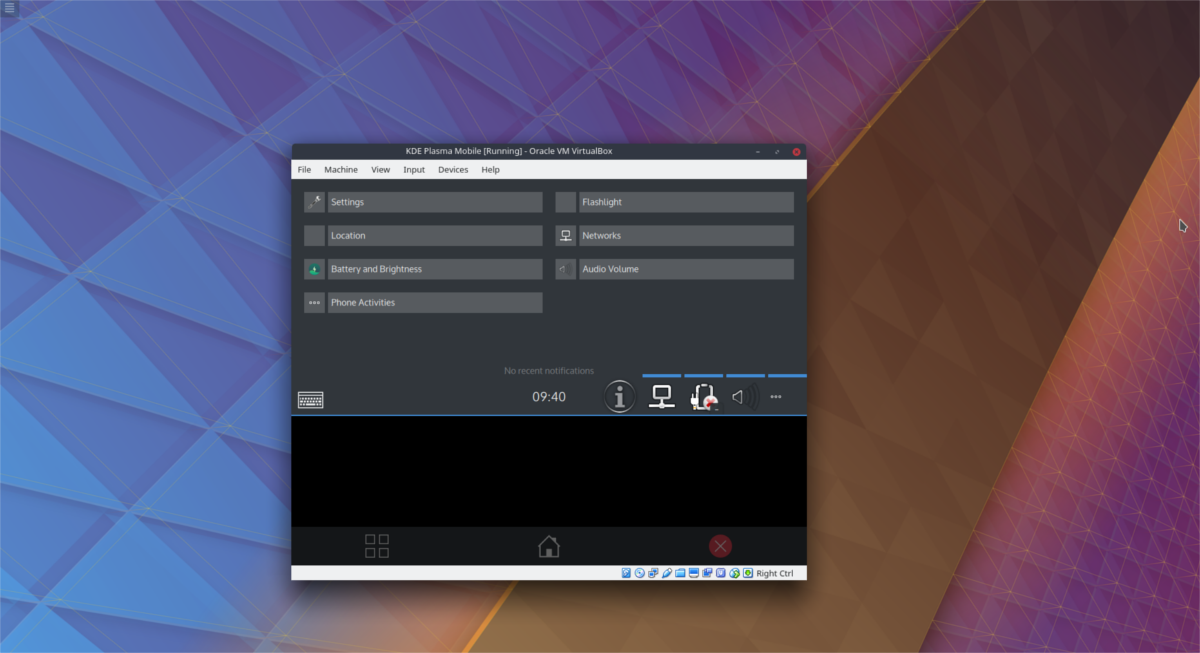The image size is (1200, 653).
Task: Open the Devices menu
Action: coord(453,170)
